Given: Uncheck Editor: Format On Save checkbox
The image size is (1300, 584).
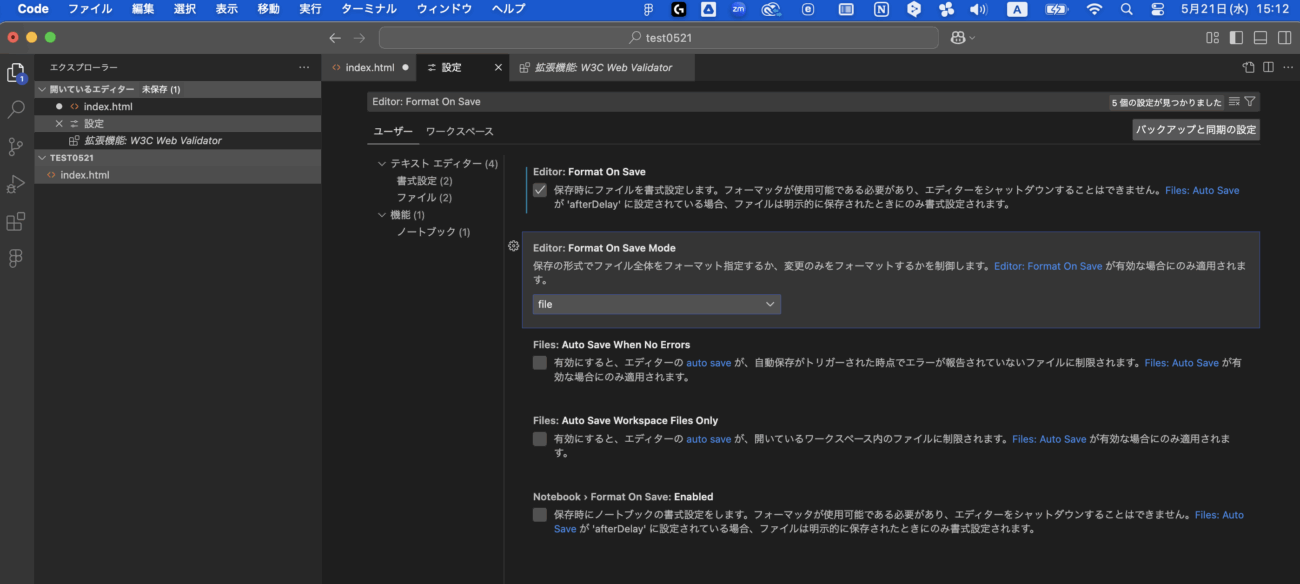Looking at the screenshot, I should tap(540, 190).
